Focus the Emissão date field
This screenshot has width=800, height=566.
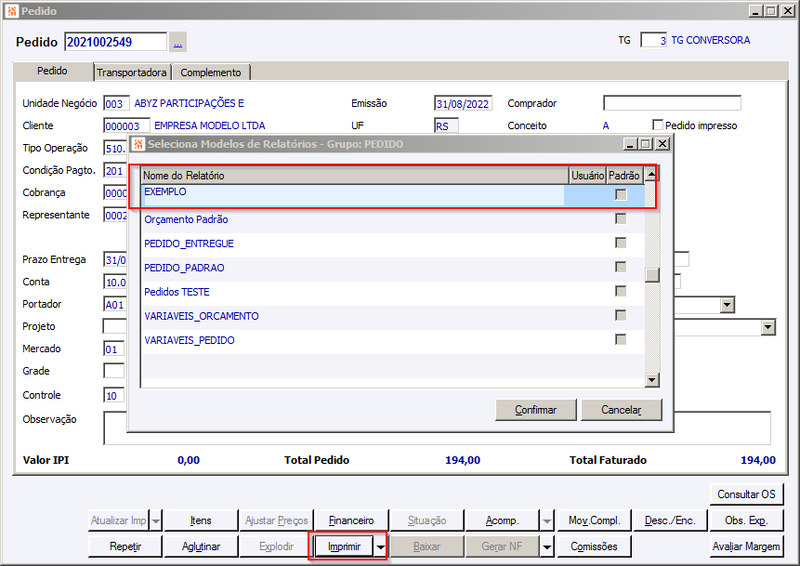click(x=463, y=104)
